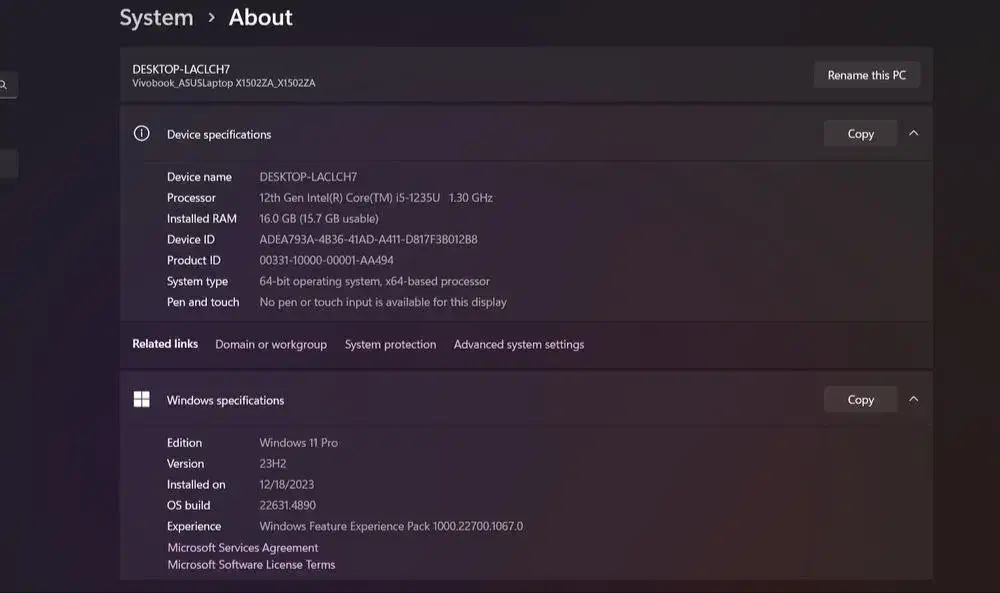The width and height of the screenshot is (1000, 593).
Task: Open Advanced system settings link
Action: pos(518,345)
